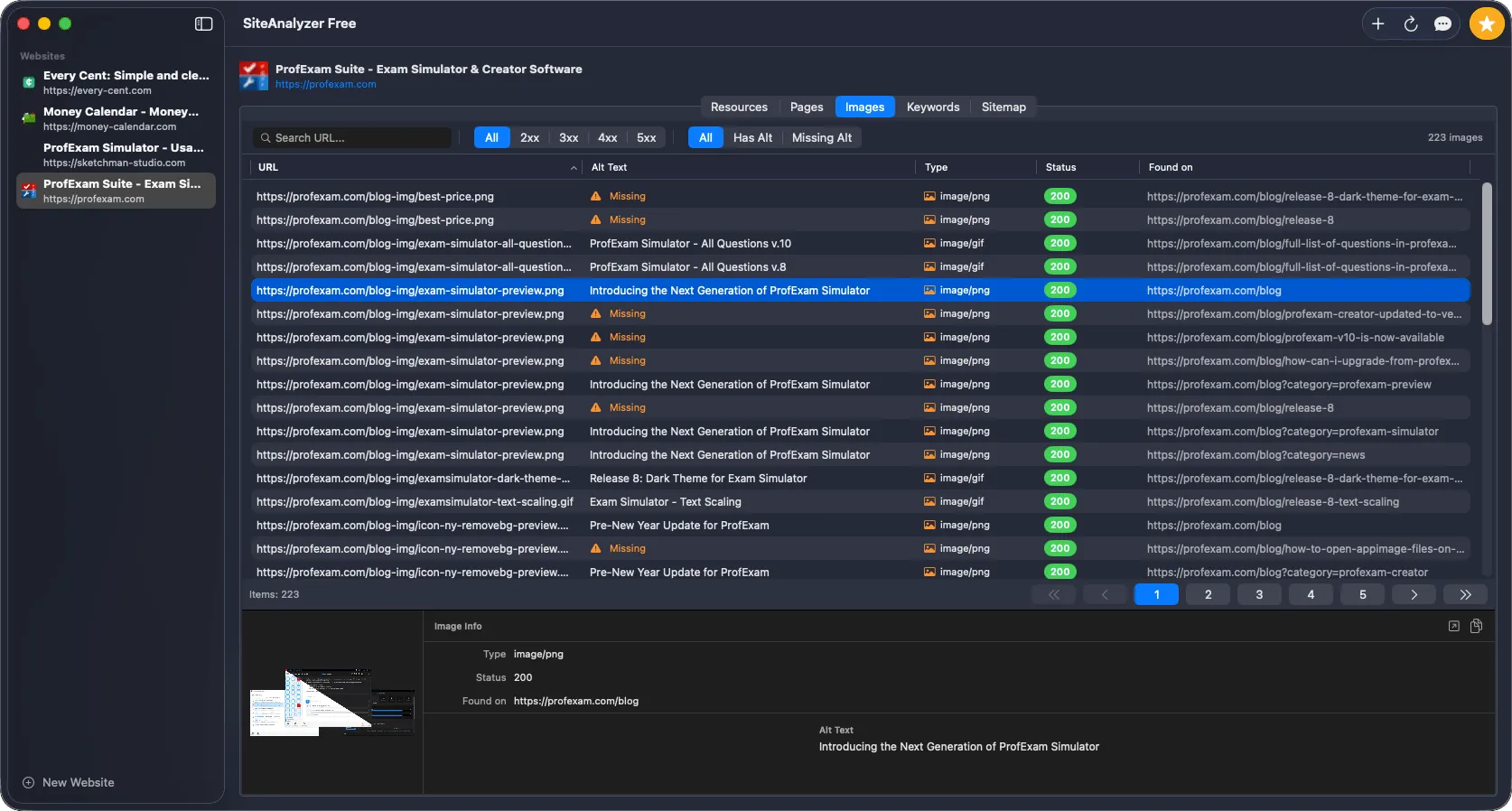Click 200 status badge on selected row

pos(1060,291)
